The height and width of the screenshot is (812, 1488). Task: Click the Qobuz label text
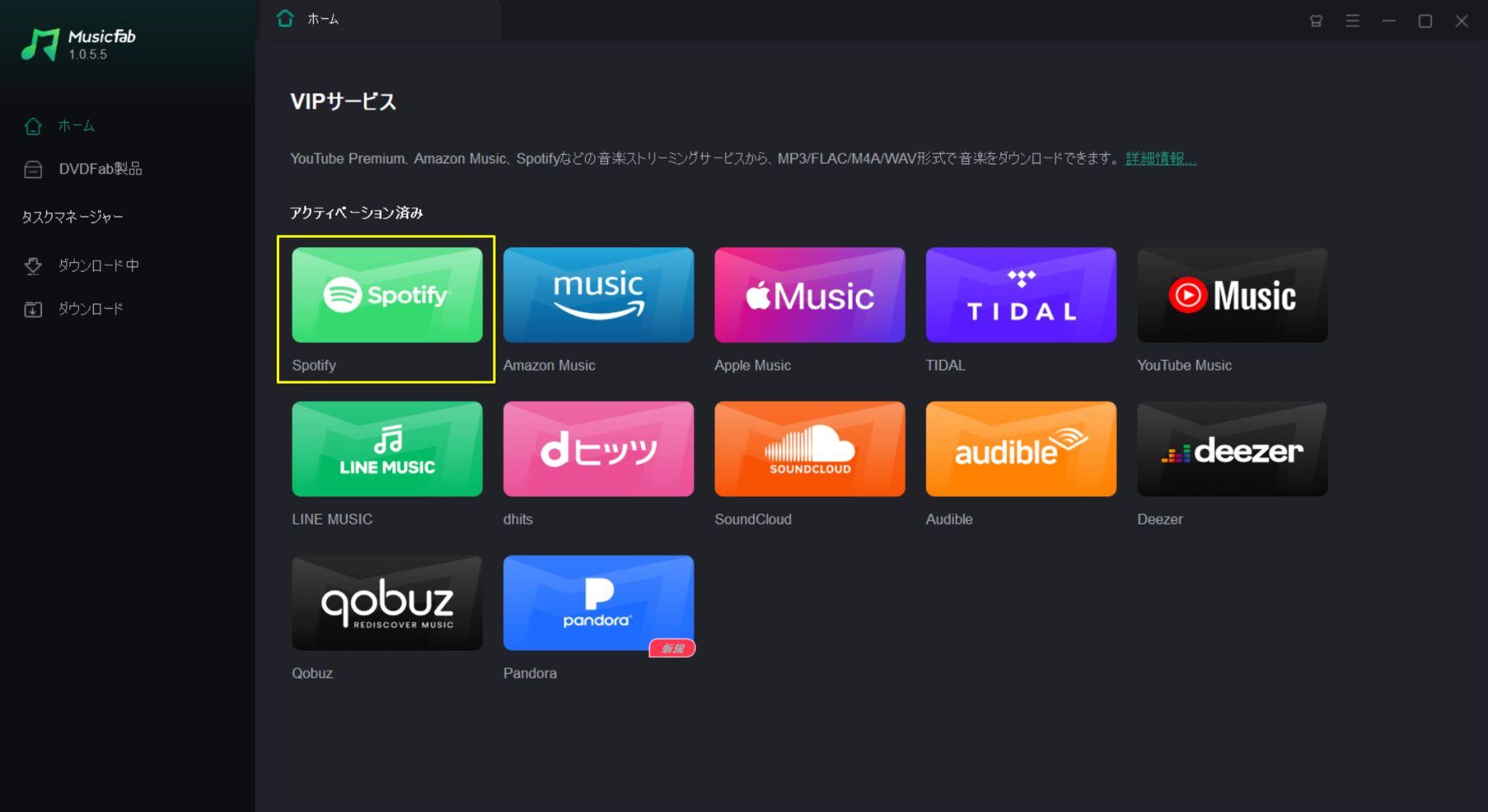point(312,673)
